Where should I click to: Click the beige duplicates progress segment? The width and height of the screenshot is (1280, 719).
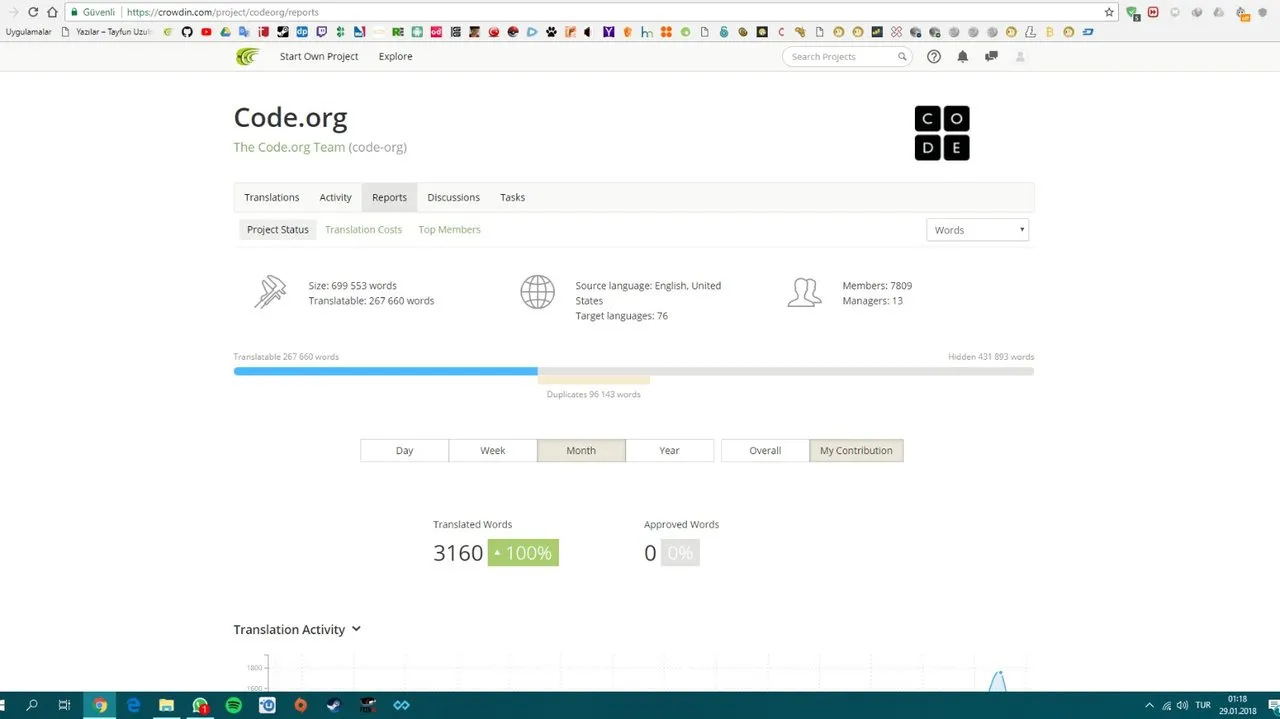[x=594, y=379]
